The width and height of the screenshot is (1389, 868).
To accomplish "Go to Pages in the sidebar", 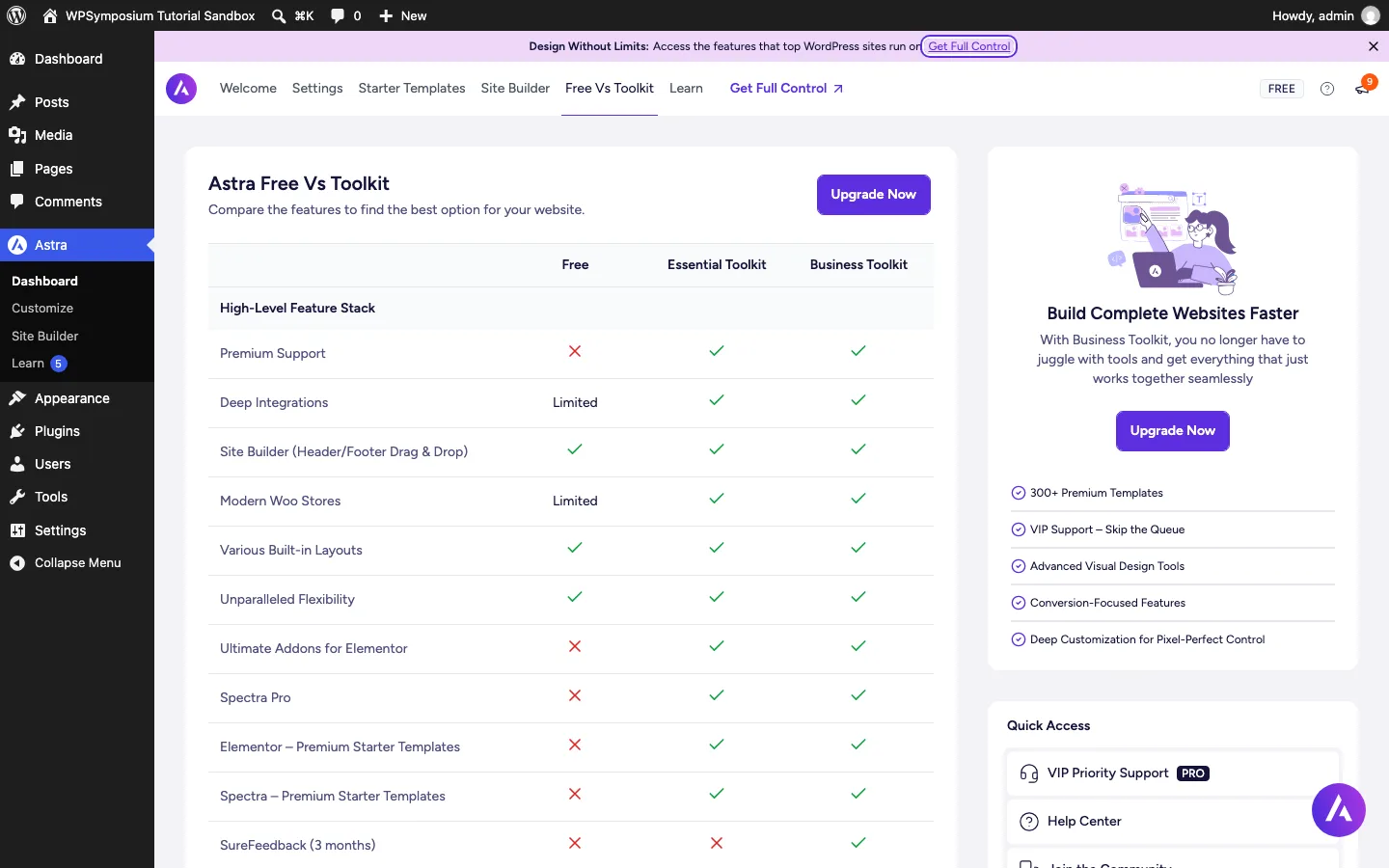I will click(77, 169).
